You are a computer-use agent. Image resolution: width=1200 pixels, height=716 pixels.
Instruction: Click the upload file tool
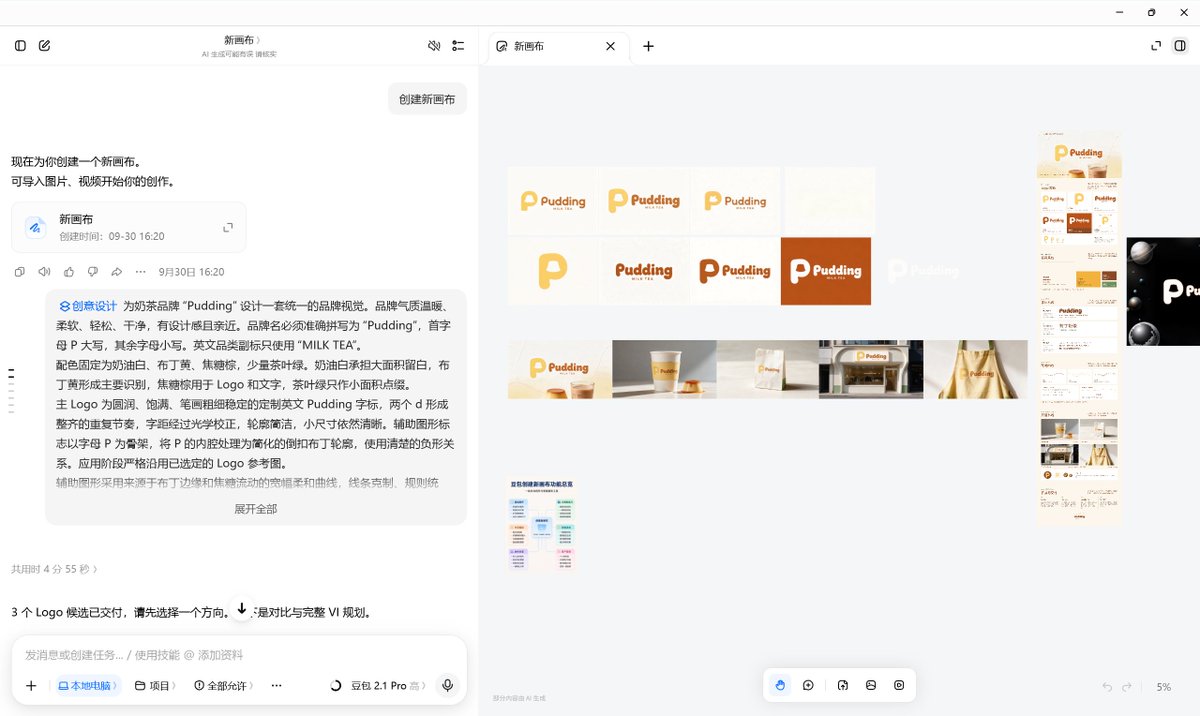843,685
